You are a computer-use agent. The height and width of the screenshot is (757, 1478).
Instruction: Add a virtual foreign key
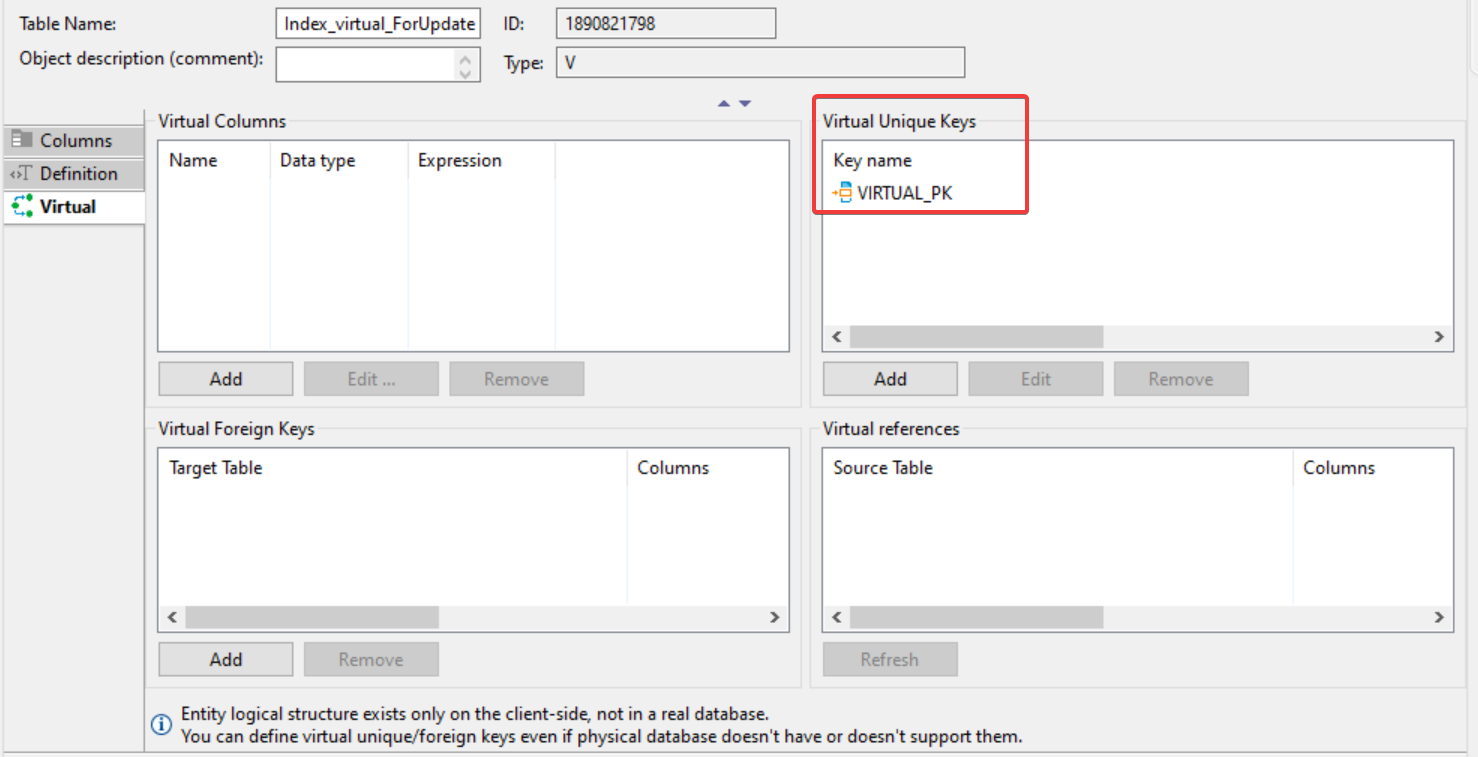[225, 659]
